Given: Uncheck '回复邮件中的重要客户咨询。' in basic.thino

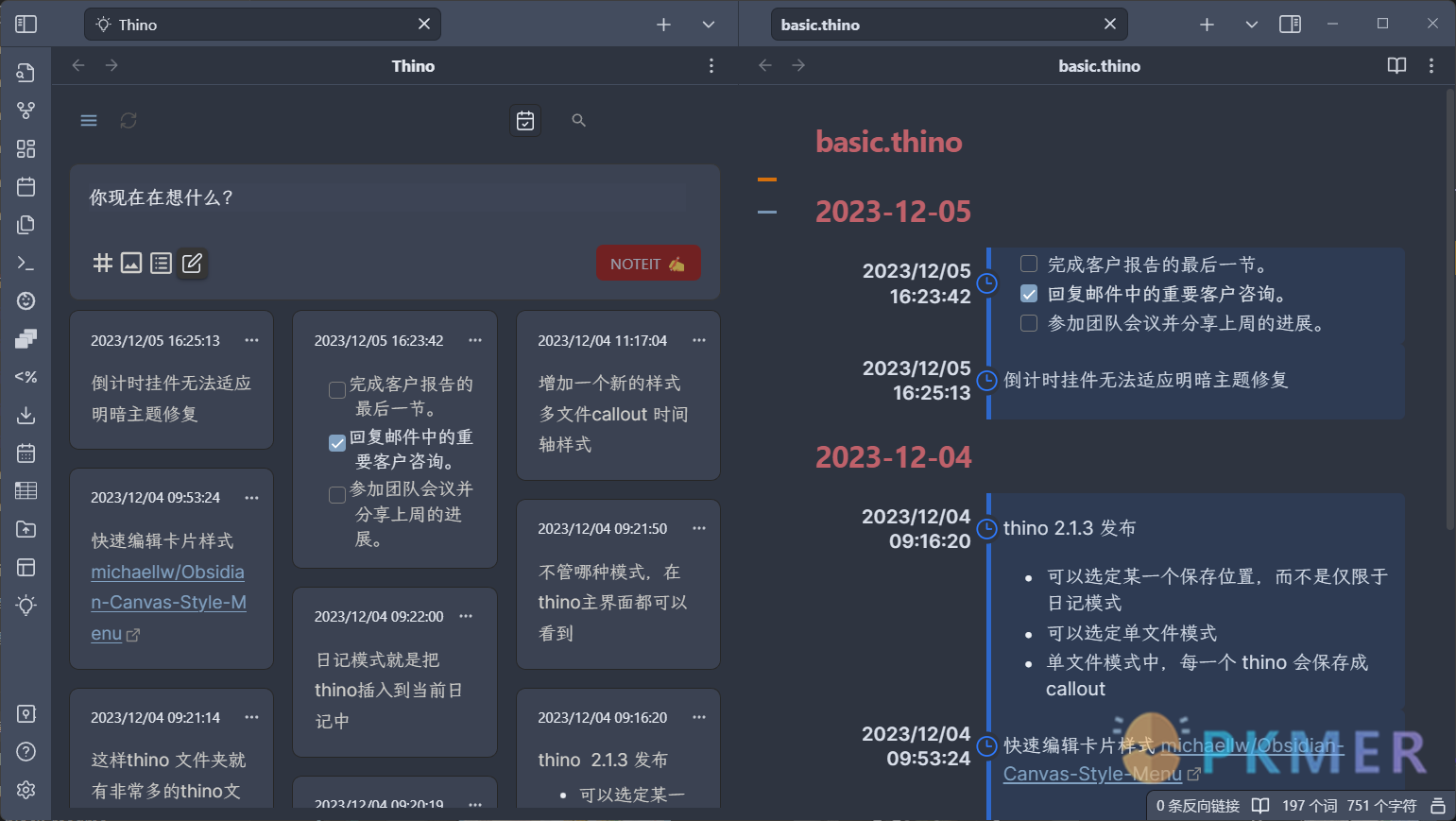Looking at the screenshot, I should tap(1029, 294).
